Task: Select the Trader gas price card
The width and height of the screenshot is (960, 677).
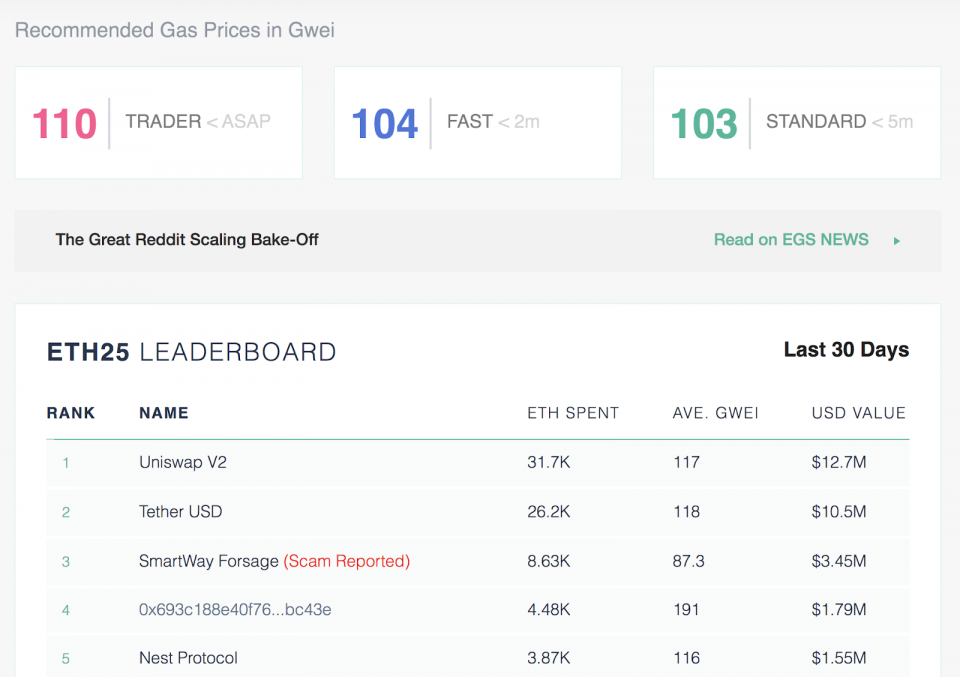Action: (158, 123)
